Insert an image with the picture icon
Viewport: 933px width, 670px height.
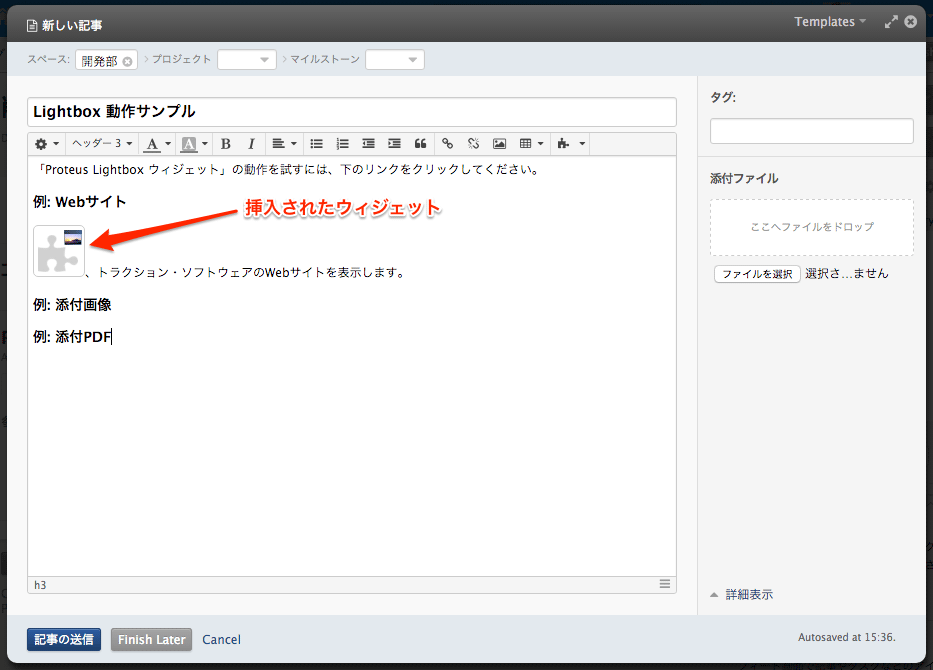coord(499,144)
